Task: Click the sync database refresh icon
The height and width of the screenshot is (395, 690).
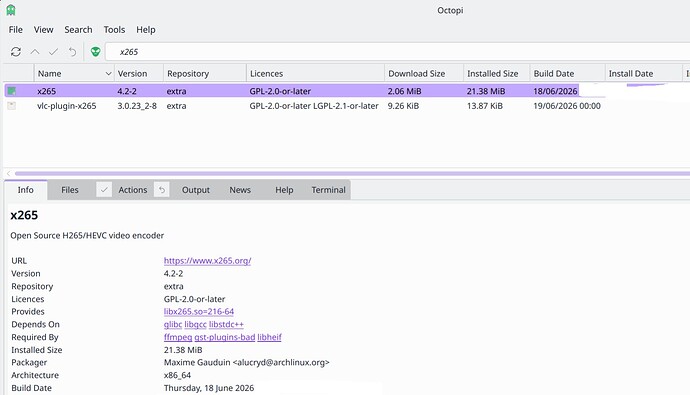Action: coord(16,52)
